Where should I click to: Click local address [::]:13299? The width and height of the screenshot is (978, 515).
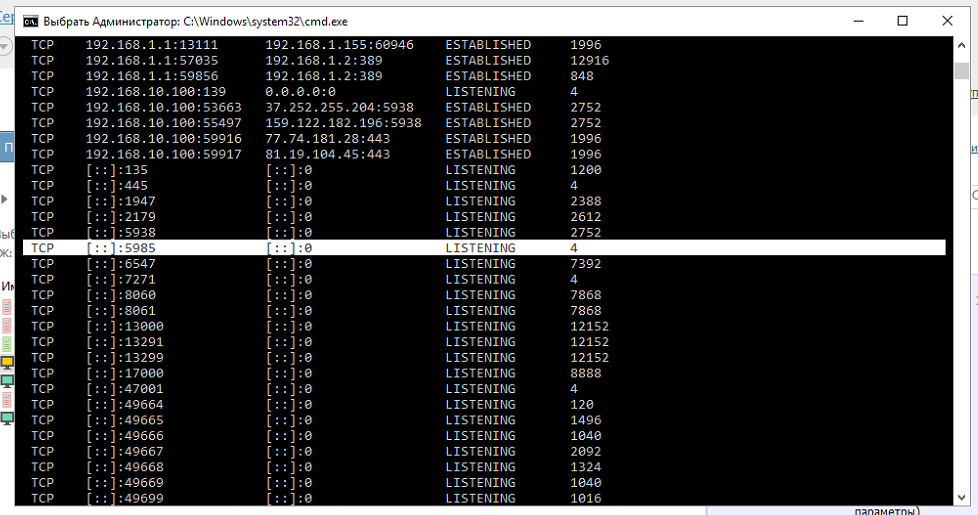pos(125,358)
